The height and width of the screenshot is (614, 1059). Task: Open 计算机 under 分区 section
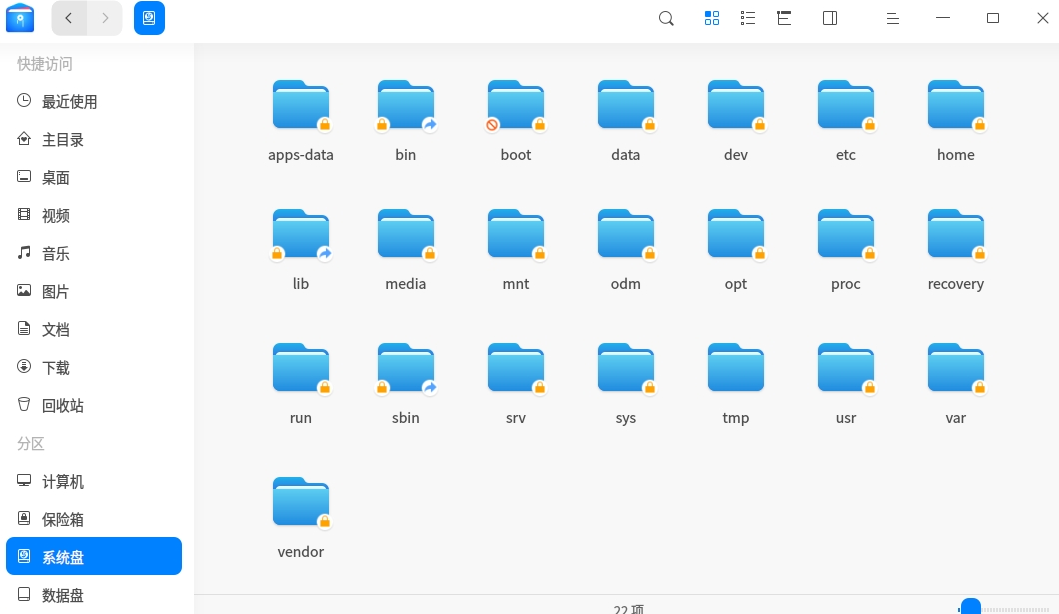pos(62,481)
